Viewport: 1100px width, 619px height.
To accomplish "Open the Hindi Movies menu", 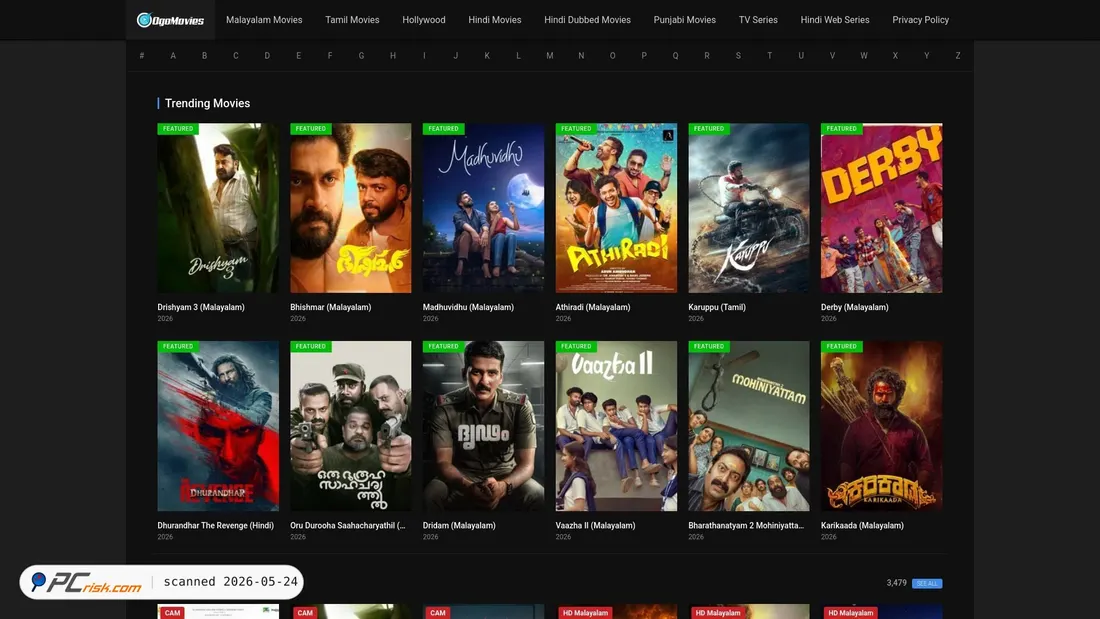I will tap(495, 20).
